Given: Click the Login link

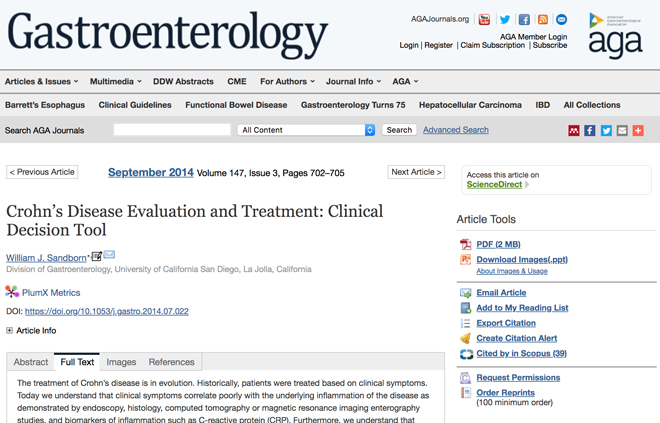Looking at the screenshot, I should 409,45.
